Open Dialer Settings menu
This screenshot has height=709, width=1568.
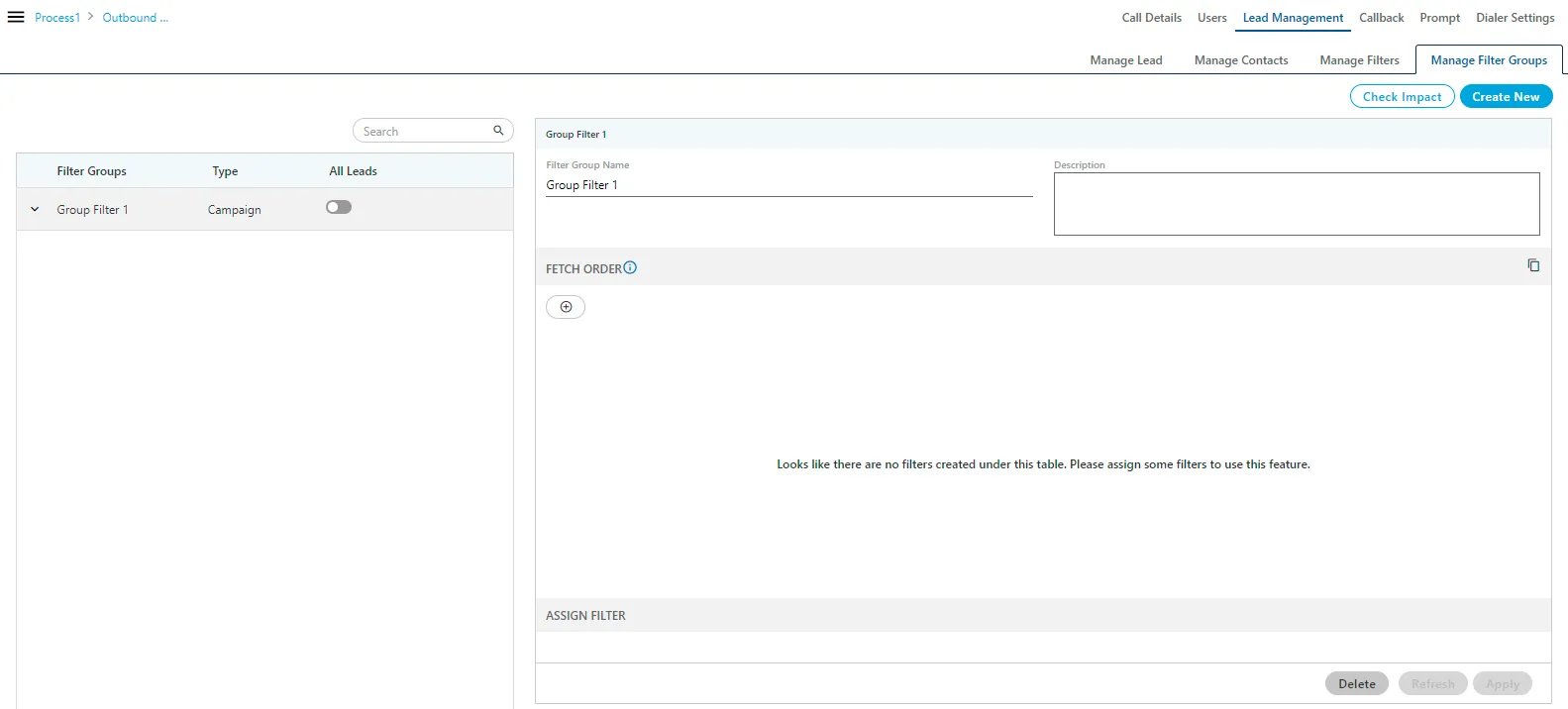coord(1515,18)
